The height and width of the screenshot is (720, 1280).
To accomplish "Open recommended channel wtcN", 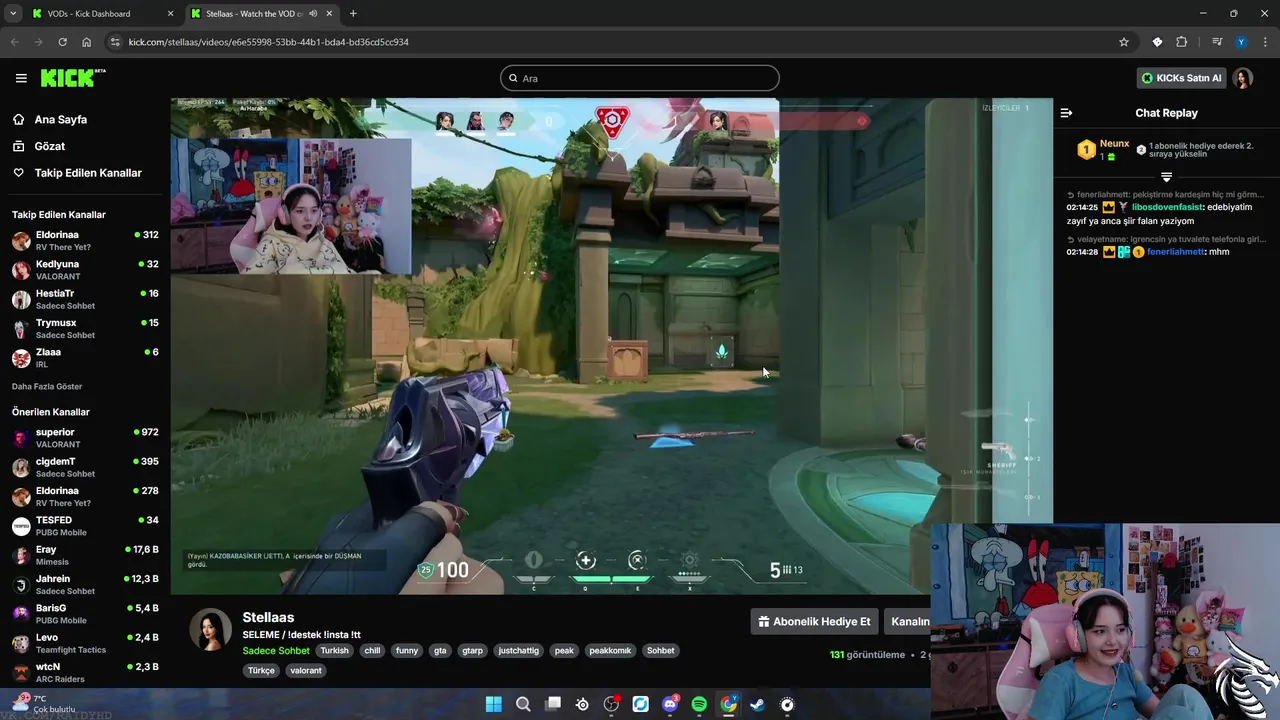I will [x=85, y=672].
